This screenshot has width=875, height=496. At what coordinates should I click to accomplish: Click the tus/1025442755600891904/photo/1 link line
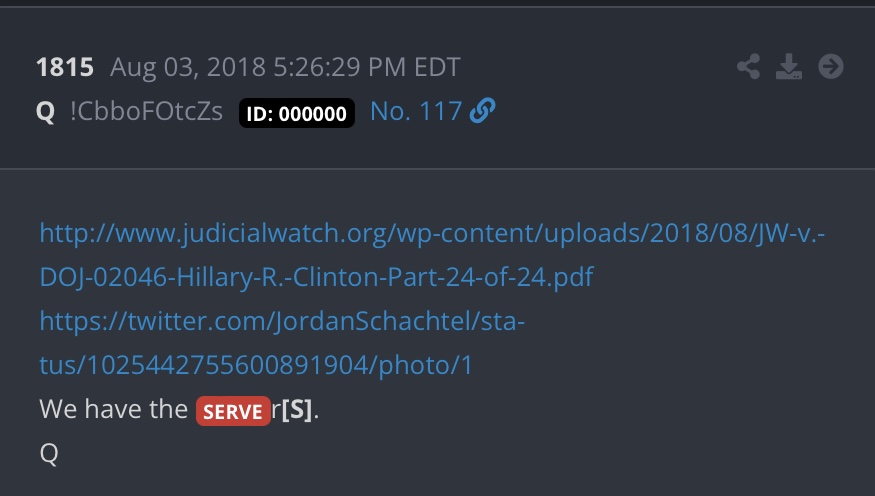[256, 365]
